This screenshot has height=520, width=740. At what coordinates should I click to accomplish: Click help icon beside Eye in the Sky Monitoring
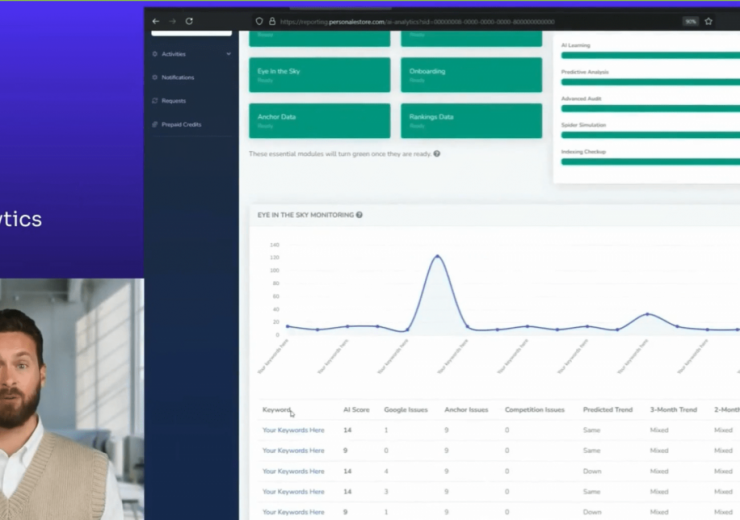tap(360, 215)
